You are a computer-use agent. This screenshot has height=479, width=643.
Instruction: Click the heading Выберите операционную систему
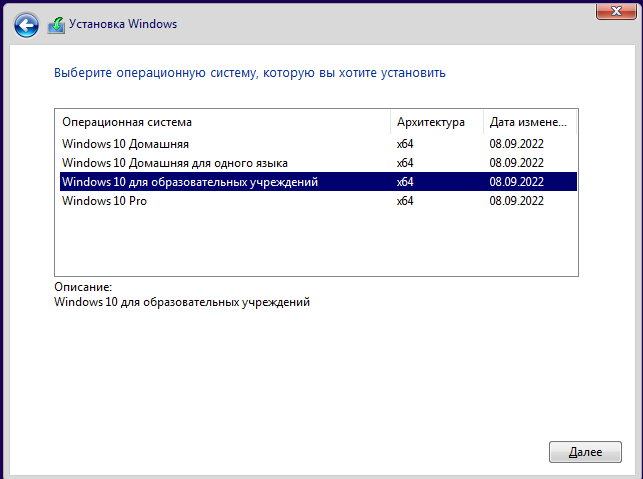pos(250,73)
